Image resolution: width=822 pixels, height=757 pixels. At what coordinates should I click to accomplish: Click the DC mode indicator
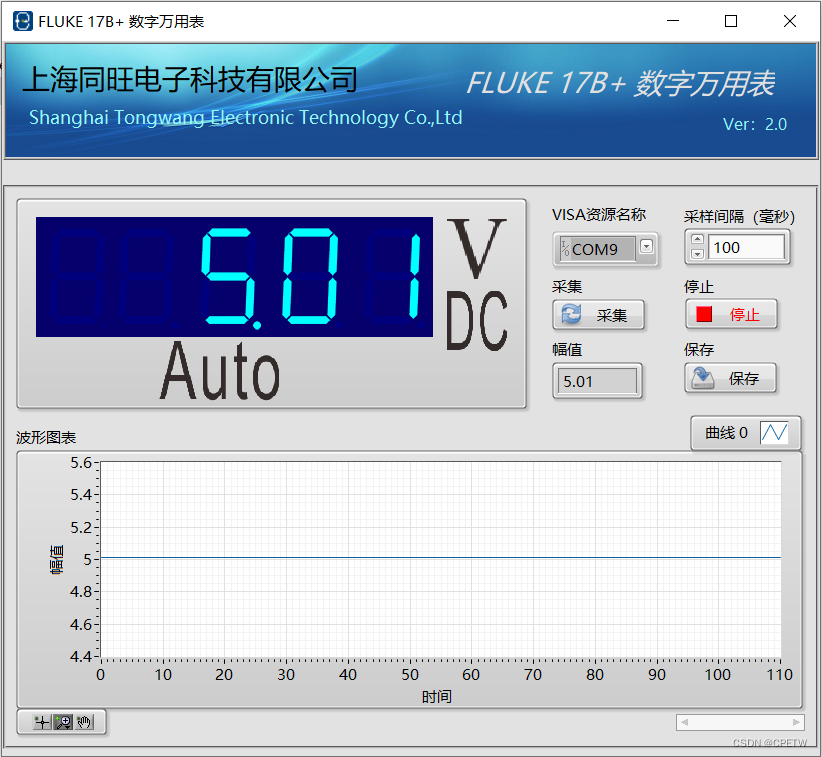click(x=477, y=321)
